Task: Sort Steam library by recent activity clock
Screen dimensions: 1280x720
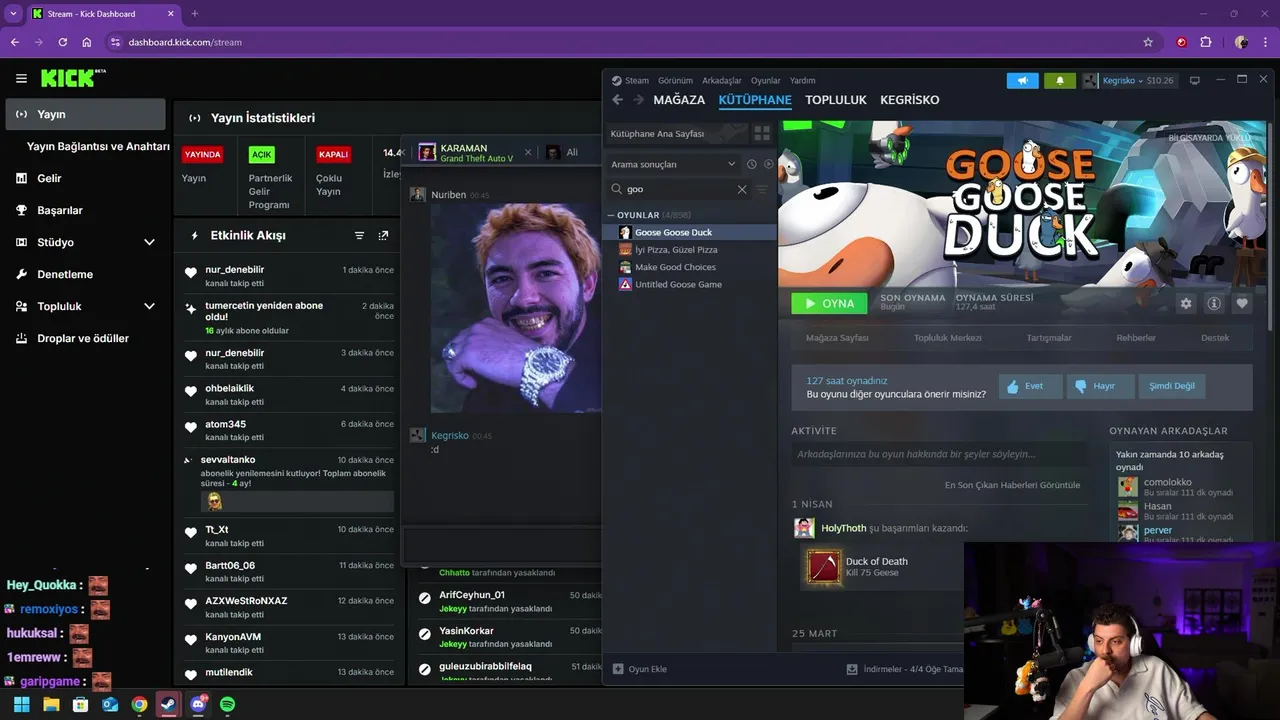Action: pos(751,164)
